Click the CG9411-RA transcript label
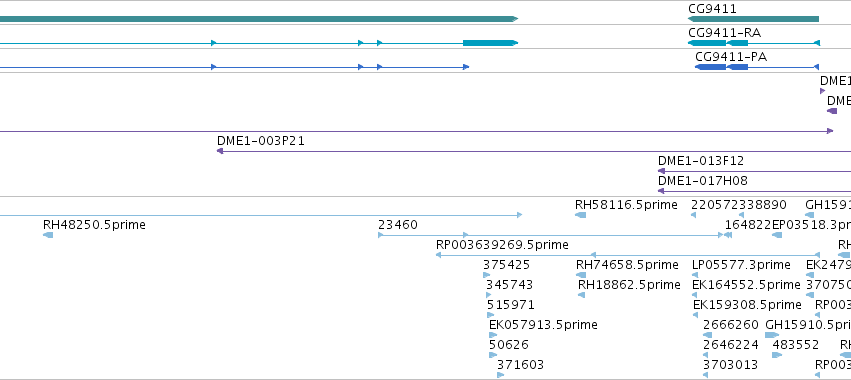This screenshot has height=380, width=851. (x=725, y=33)
